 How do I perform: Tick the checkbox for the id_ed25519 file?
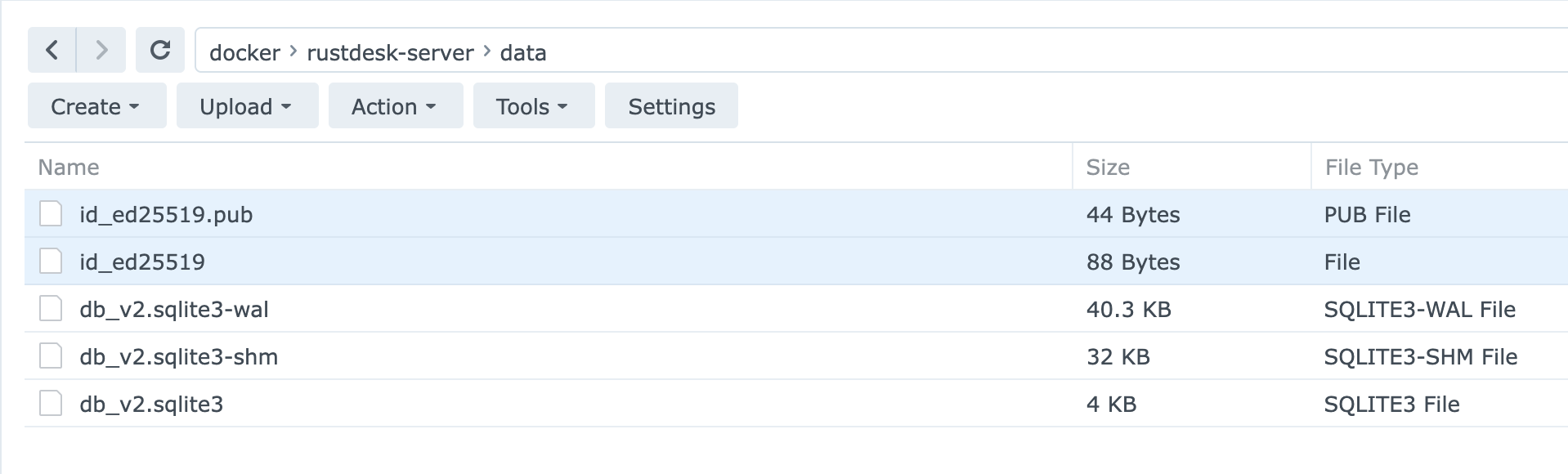[51, 262]
